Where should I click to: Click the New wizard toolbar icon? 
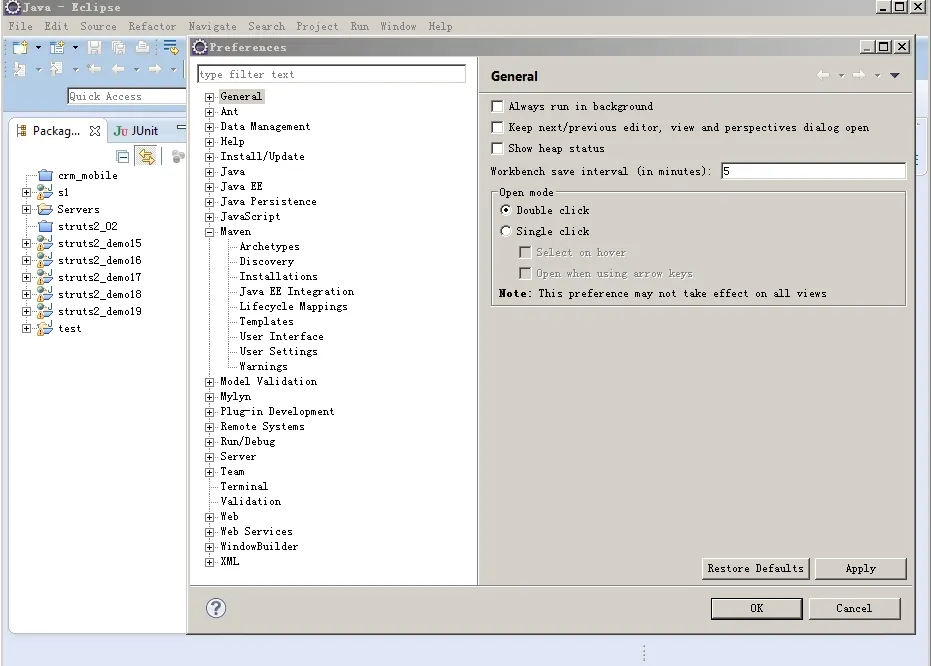(20, 47)
